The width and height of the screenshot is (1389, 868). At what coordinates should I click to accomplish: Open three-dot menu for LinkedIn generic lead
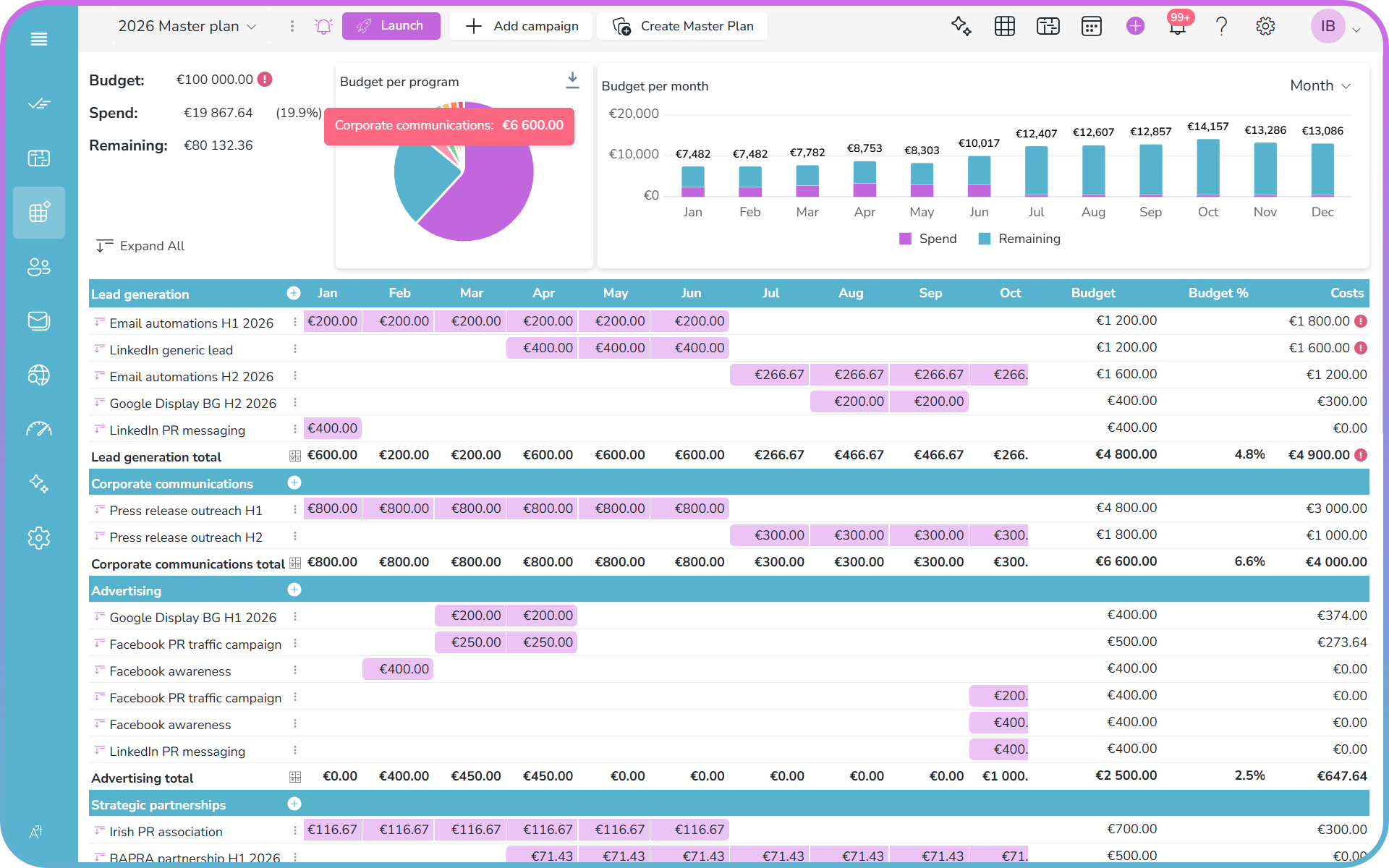click(295, 349)
